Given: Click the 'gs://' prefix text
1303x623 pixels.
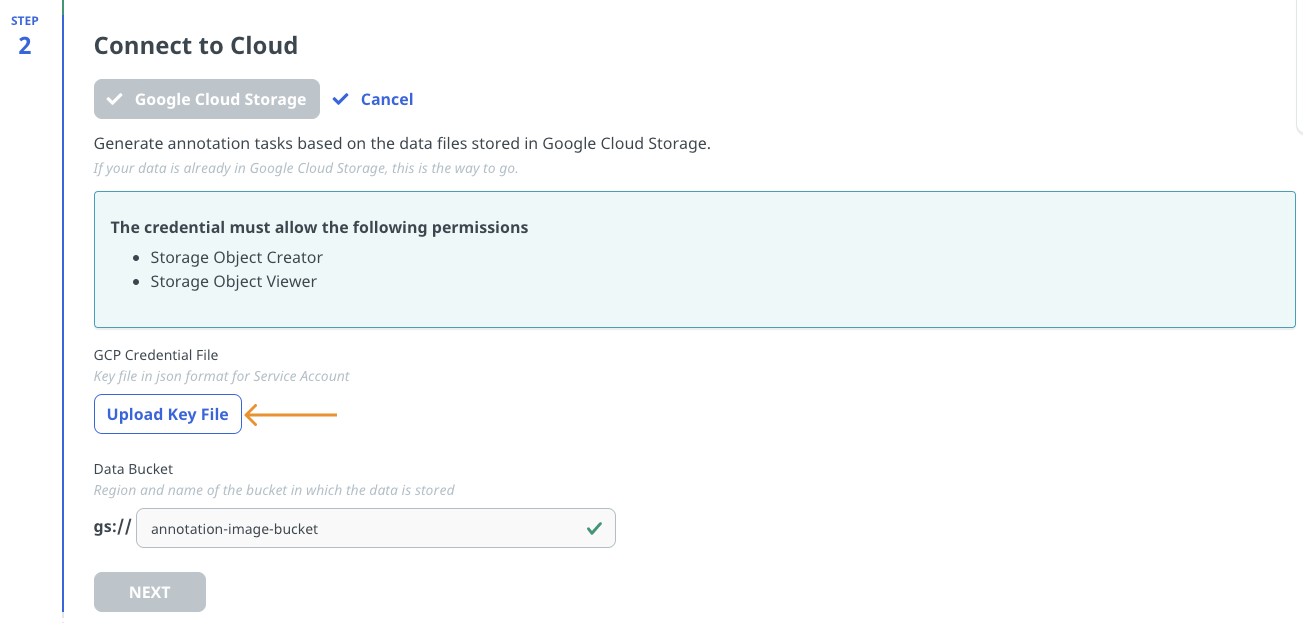Looking at the screenshot, I should [x=113, y=527].
